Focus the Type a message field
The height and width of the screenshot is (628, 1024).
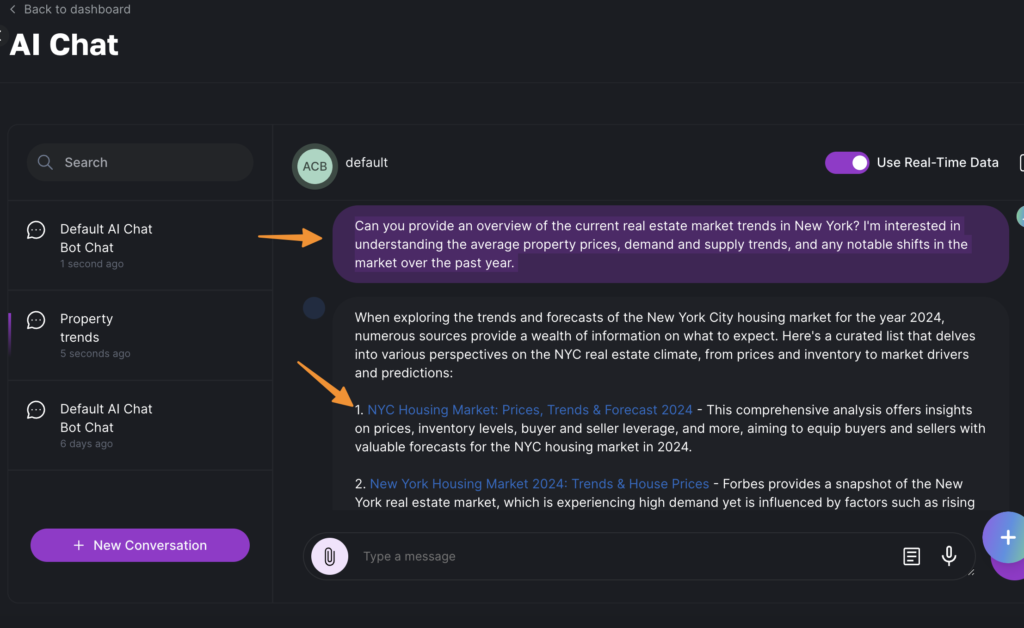[x=620, y=556]
